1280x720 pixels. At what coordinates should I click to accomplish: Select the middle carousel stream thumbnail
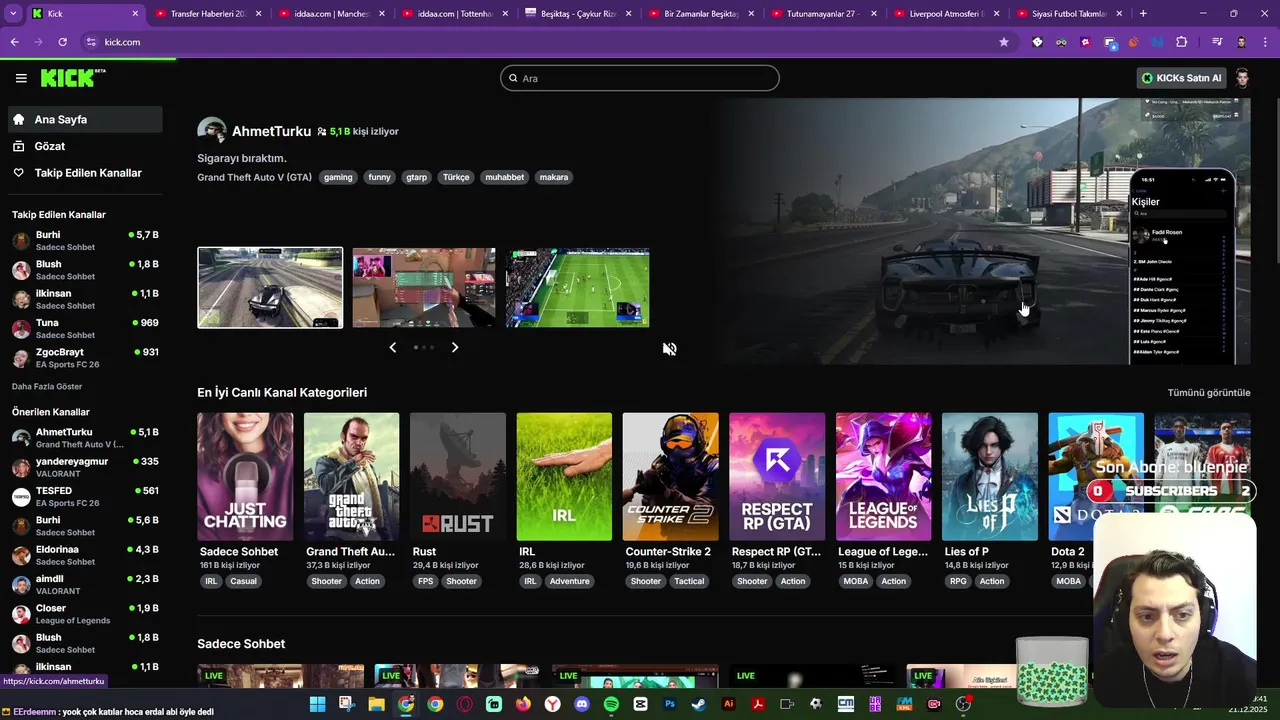(424, 288)
